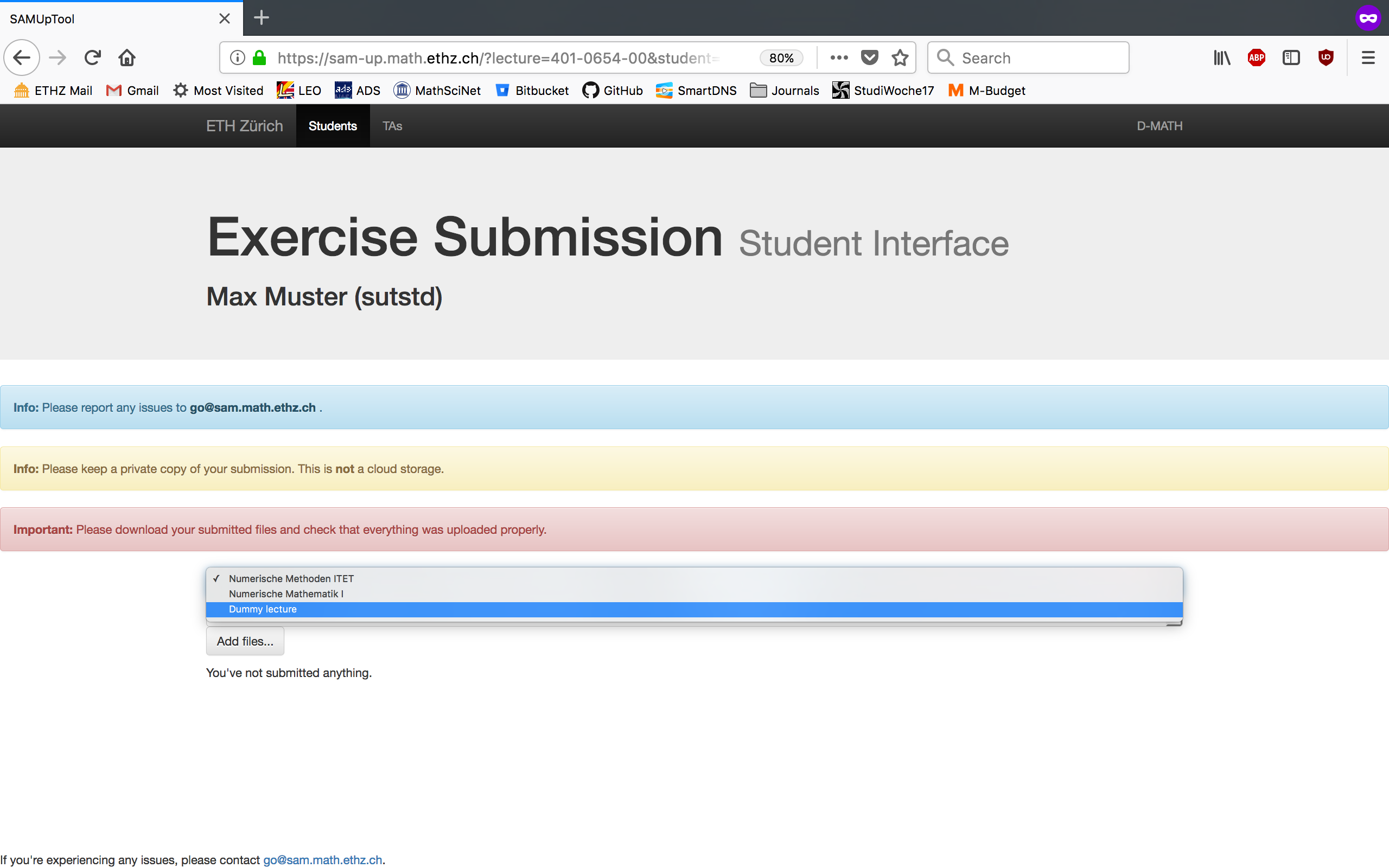Screen dimensions: 1389x868
Task: Click the green padlock security icon
Action: [259, 58]
